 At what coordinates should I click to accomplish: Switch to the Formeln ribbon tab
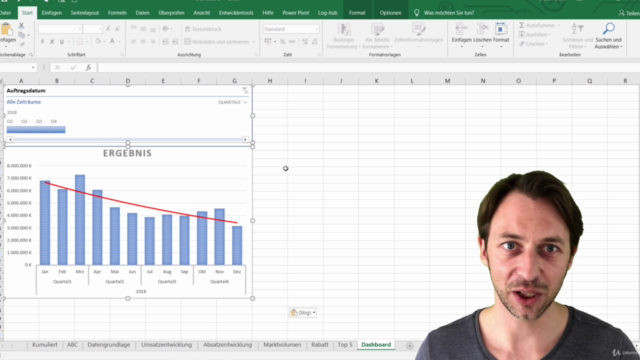click(x=117, y=13)
